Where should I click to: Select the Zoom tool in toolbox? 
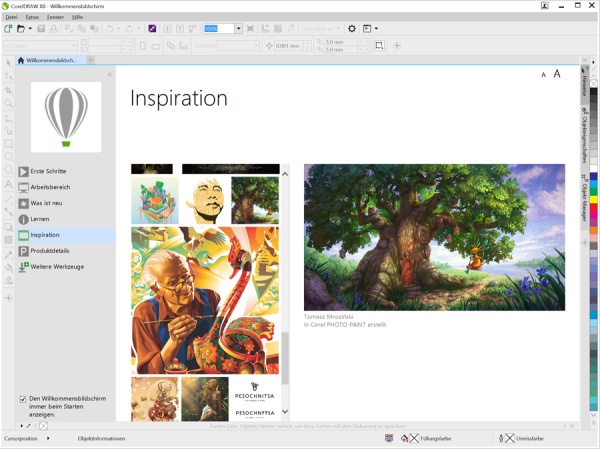click(x=8, y=104)
